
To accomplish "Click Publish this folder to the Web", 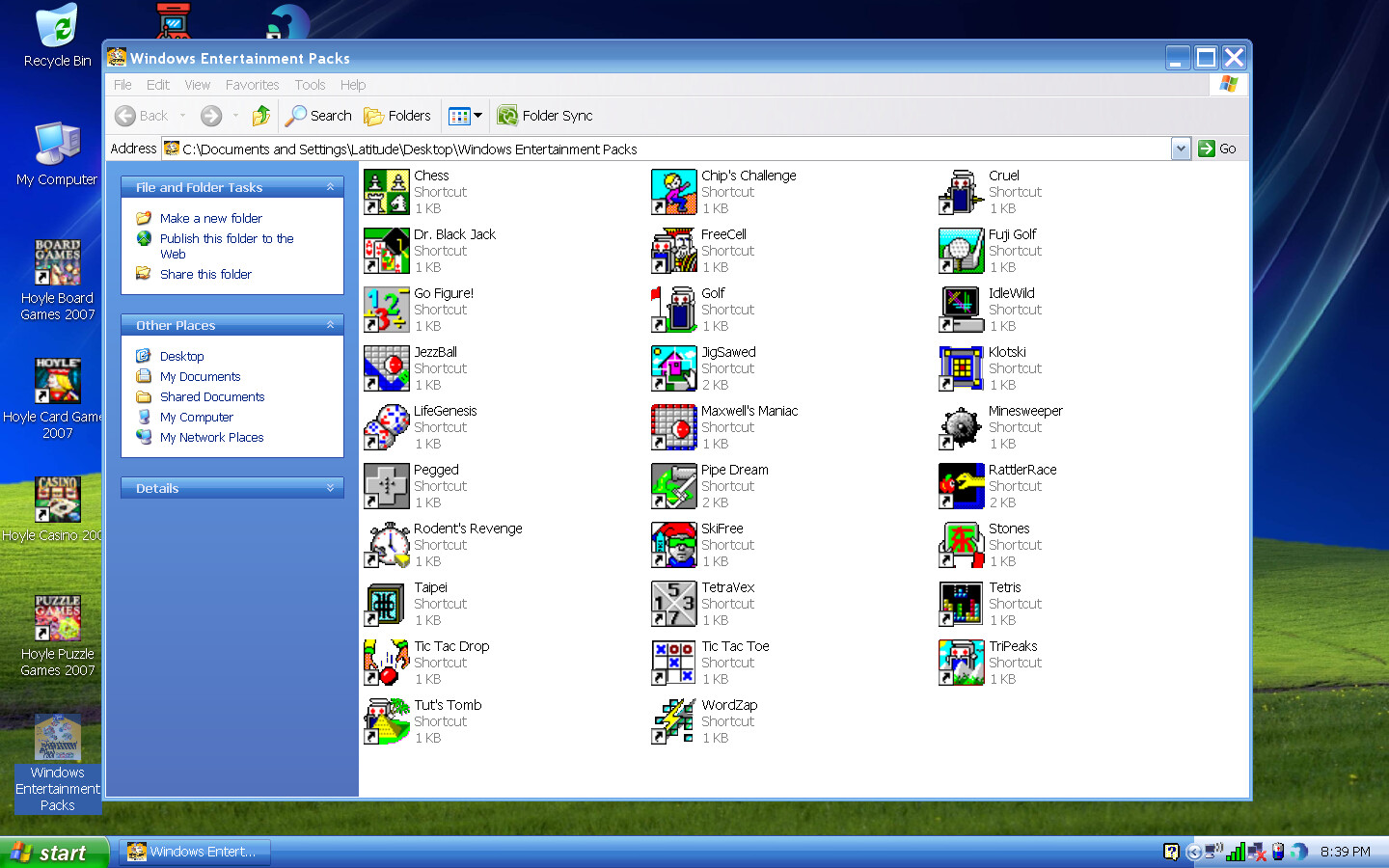I will click(227, 246).
